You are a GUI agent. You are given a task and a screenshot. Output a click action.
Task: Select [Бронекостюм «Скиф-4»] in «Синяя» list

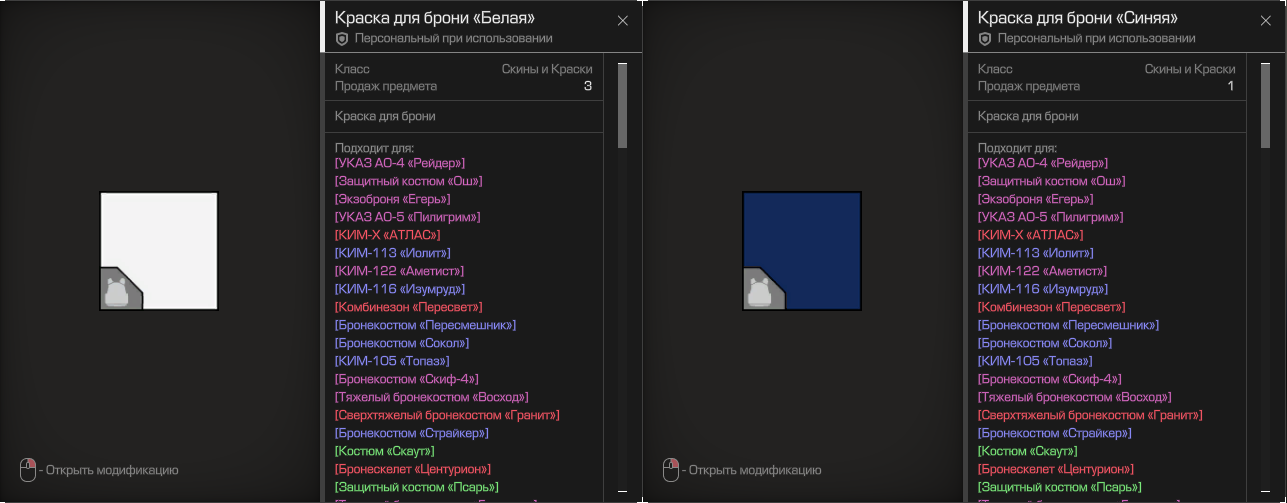coord(1050,379)
